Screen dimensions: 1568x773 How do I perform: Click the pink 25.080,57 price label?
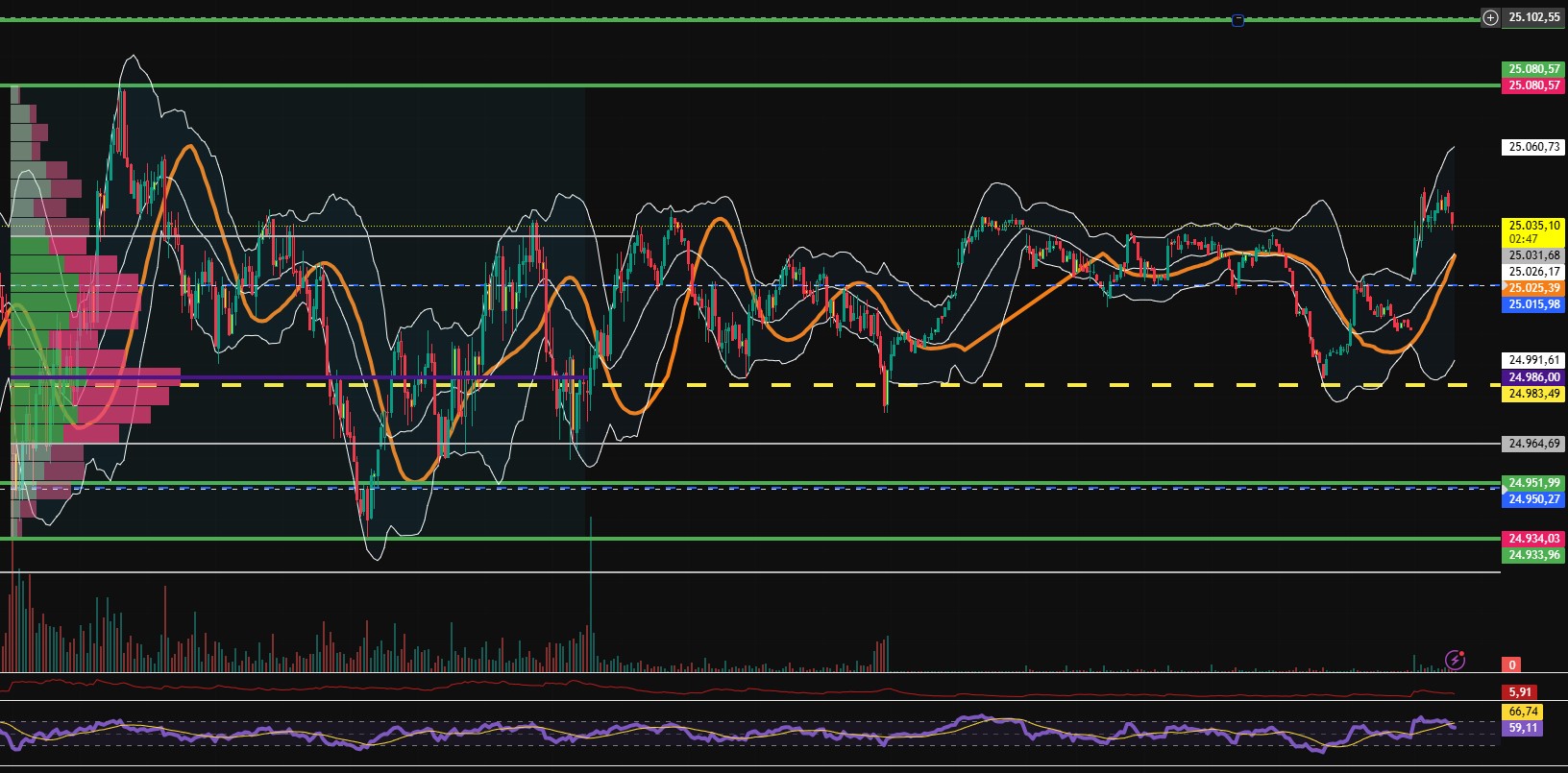pos(1533,85)
